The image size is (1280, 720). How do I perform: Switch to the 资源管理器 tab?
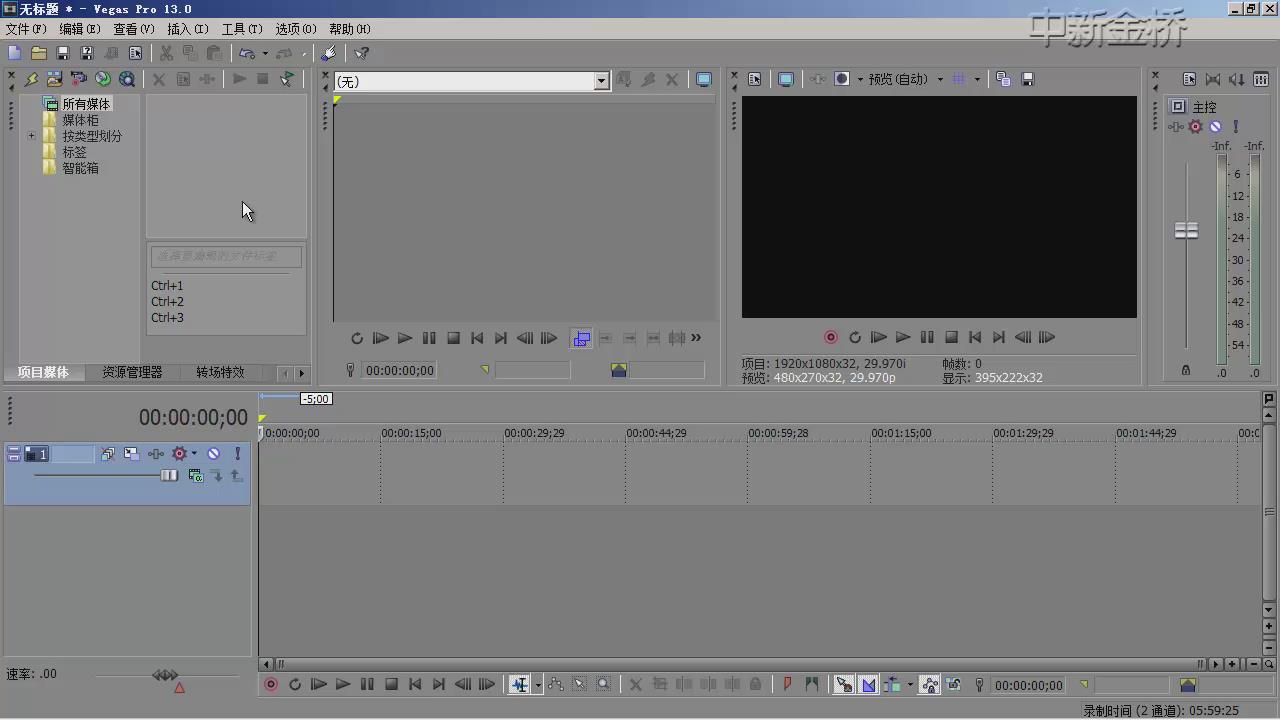click(132, 372)
